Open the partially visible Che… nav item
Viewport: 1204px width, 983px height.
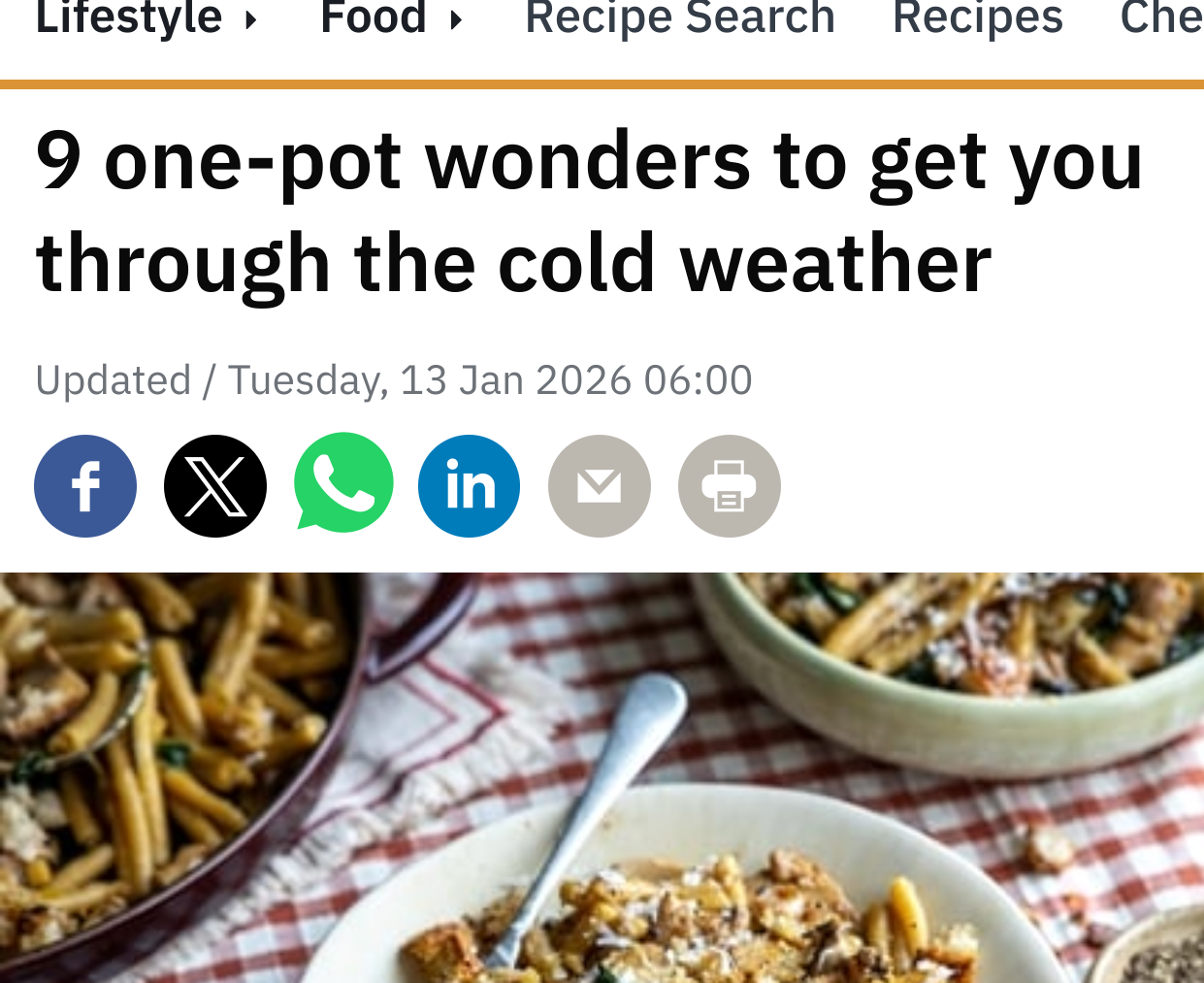tap(1161, 17)
